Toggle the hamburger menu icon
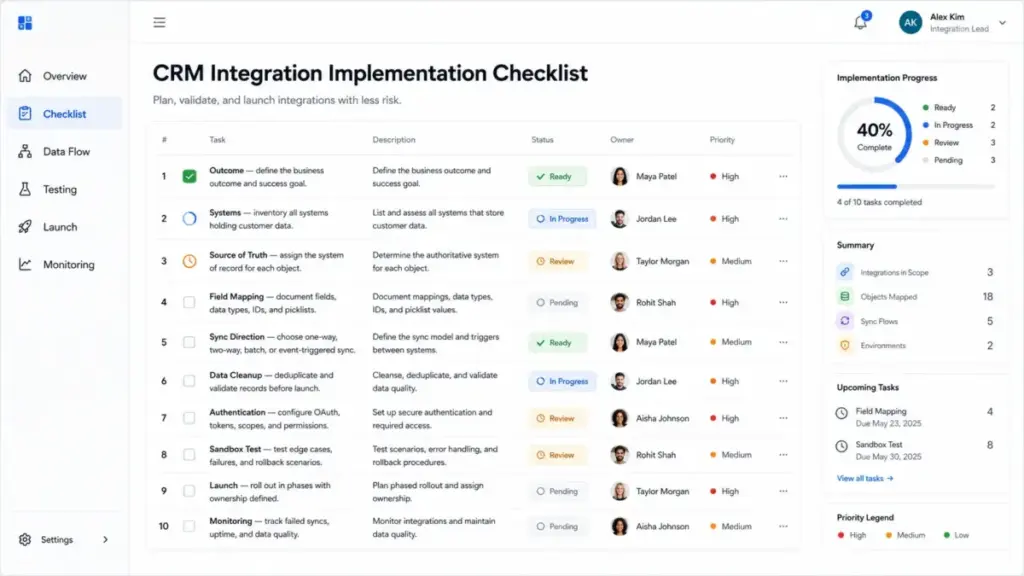 pyautogui.click(x=159, y=23)
